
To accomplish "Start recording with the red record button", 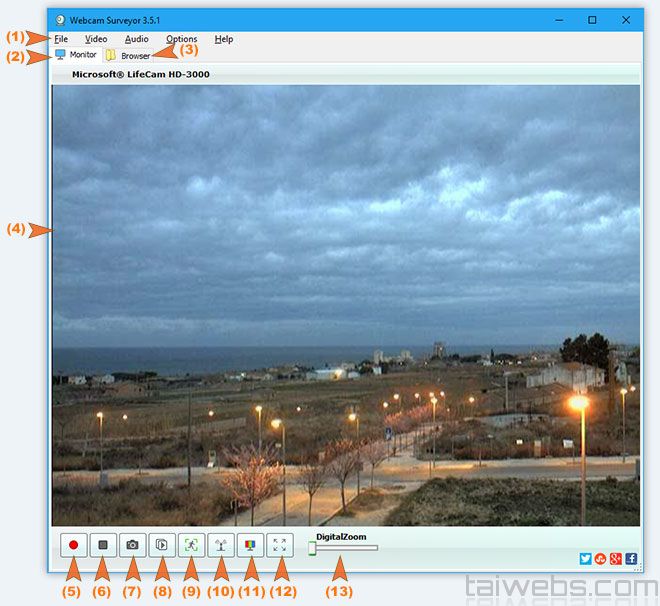I will click(x=73, y=546).
